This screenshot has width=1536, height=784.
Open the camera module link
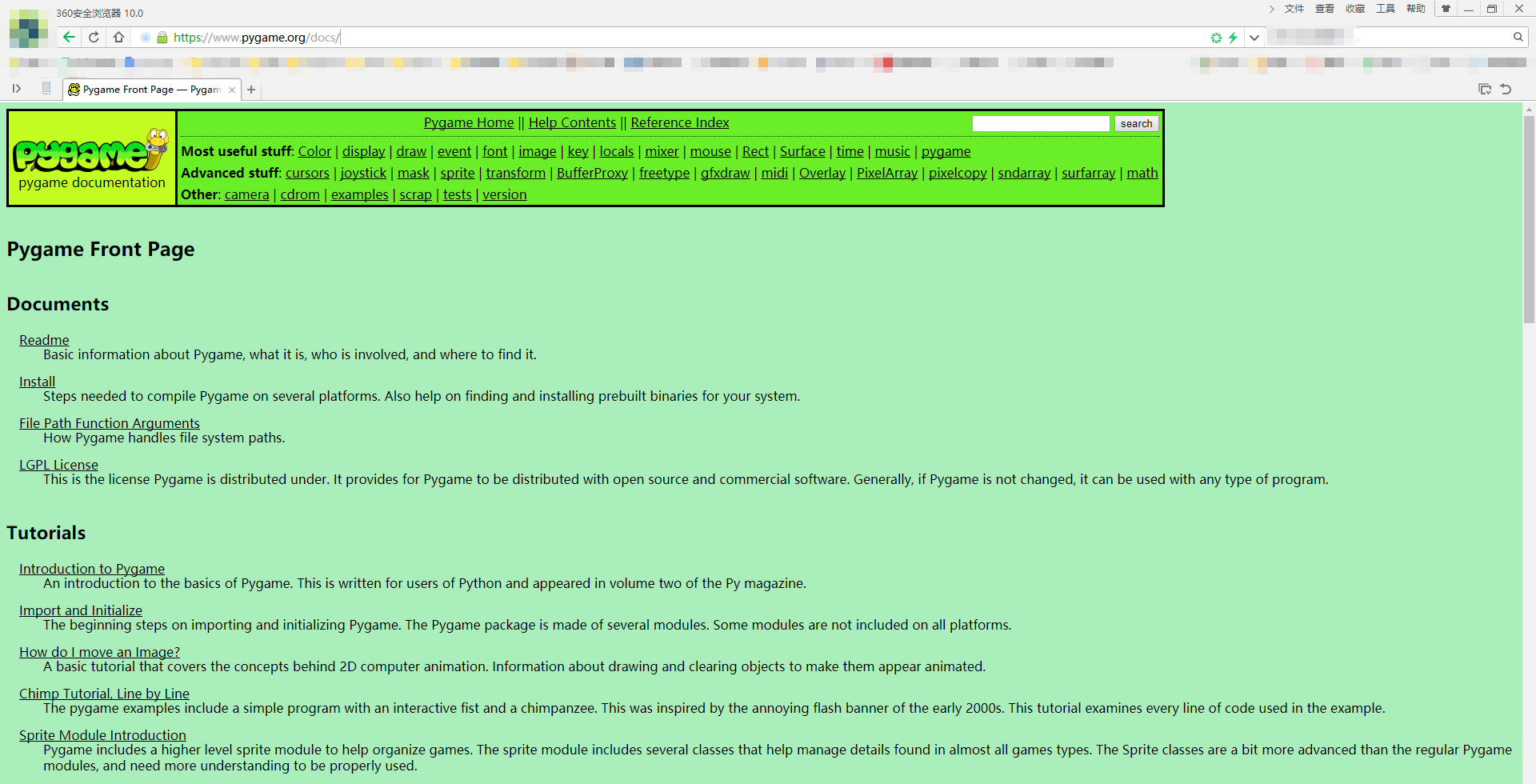coord(247,194)
